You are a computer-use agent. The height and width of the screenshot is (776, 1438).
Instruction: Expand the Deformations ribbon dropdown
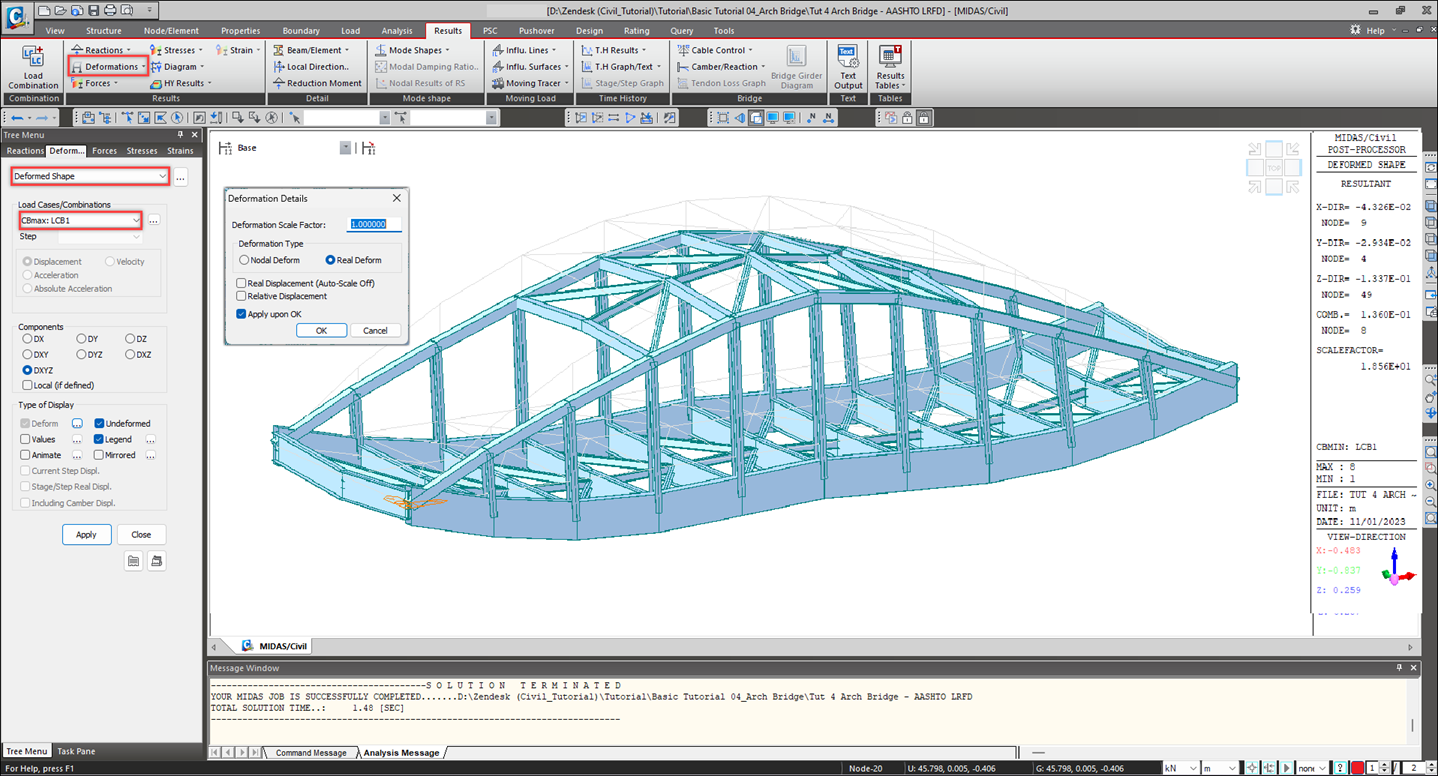144,67
